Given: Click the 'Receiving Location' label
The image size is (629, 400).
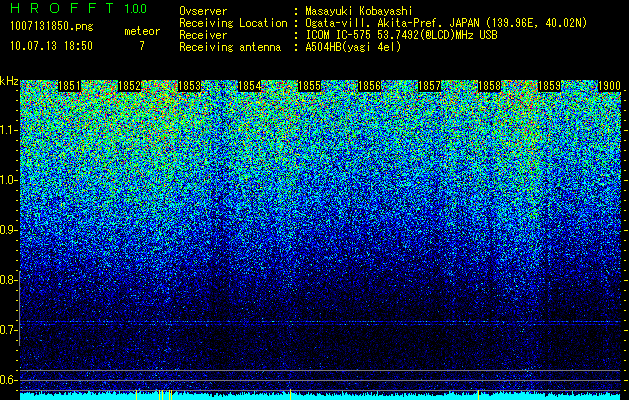Looking at the screenshot, I should [233, 23].
